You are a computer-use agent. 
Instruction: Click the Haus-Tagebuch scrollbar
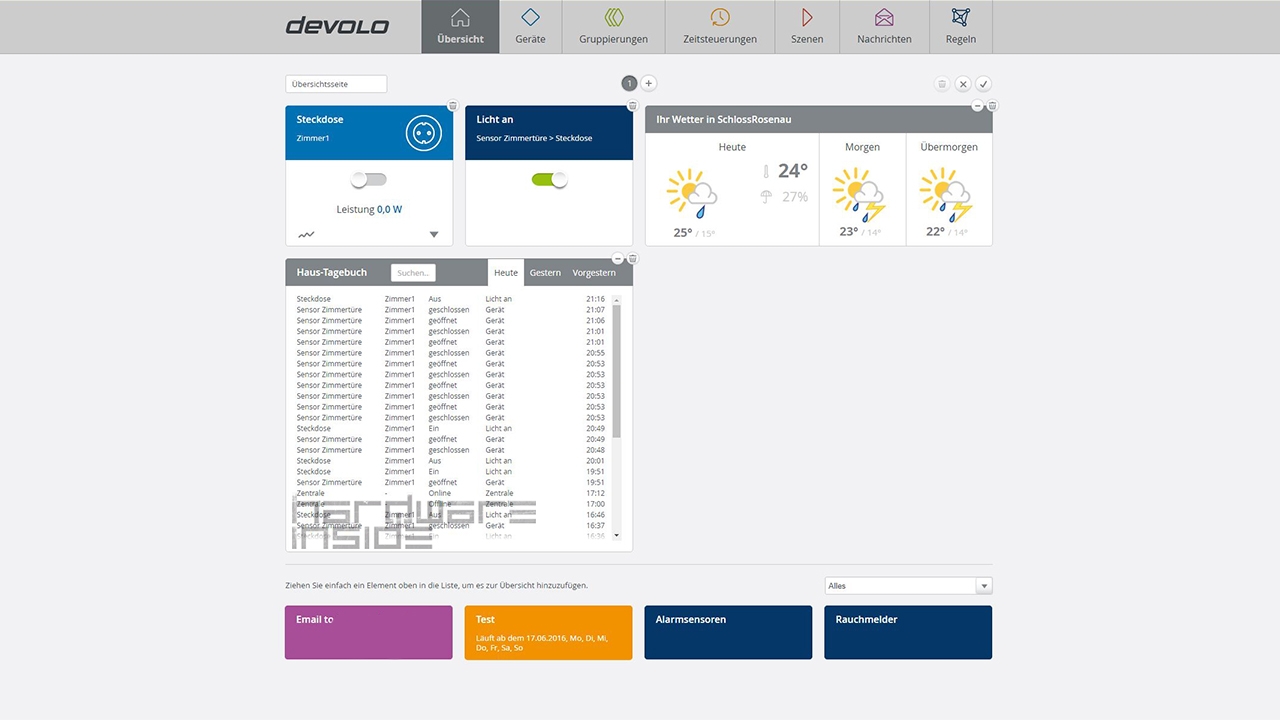617,370
